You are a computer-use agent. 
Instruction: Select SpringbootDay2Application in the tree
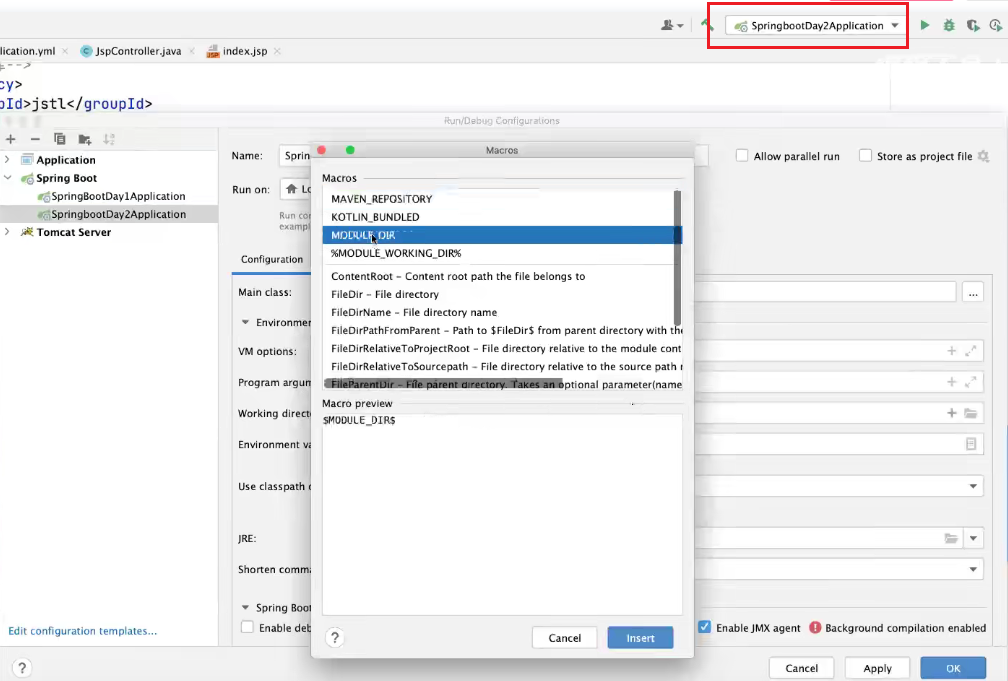118,214
